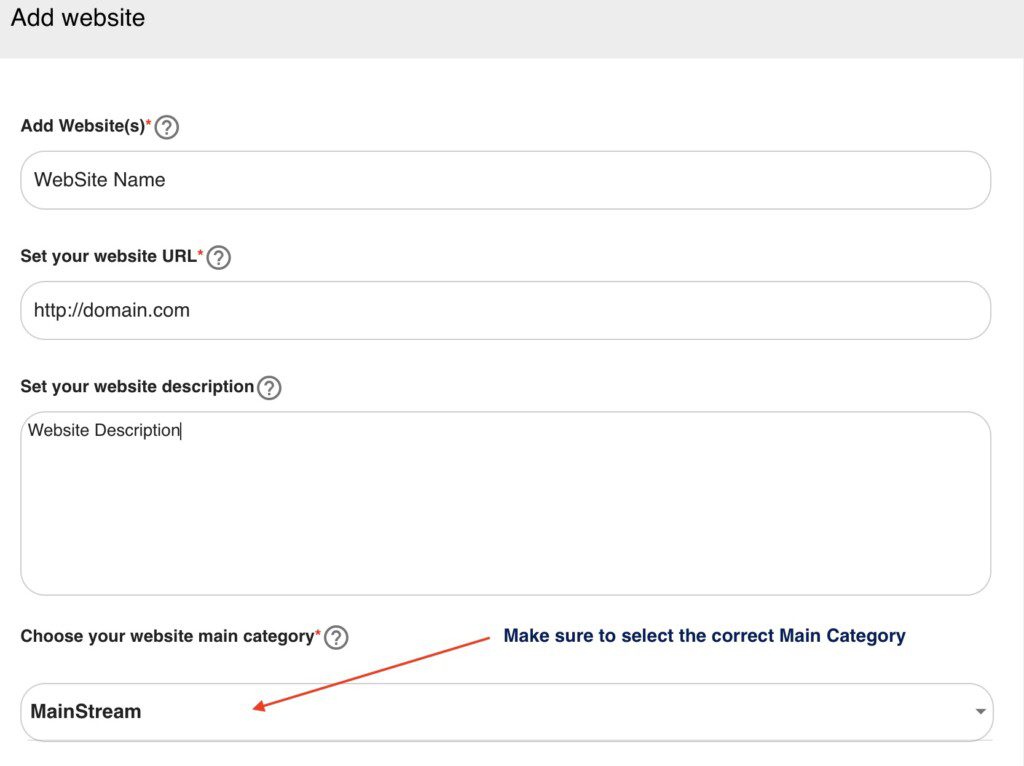
Task: Click red asterisk beside Add Website(s)
Action: coord(149,124)
